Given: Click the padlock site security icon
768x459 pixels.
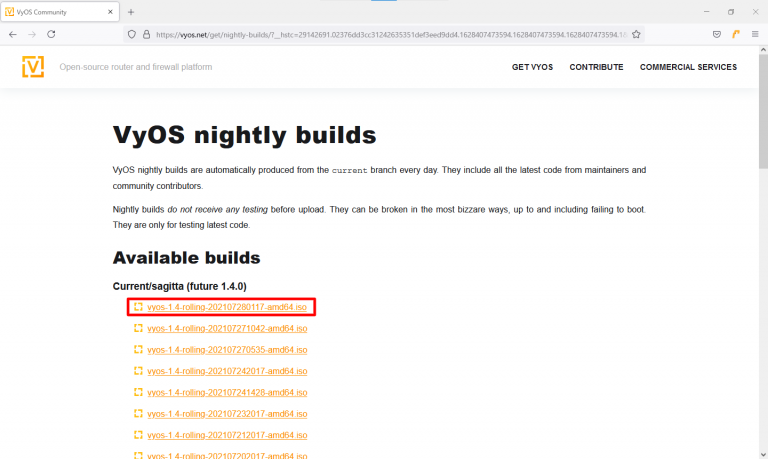Looking at the screenshot, I should (x=146, y=33).
